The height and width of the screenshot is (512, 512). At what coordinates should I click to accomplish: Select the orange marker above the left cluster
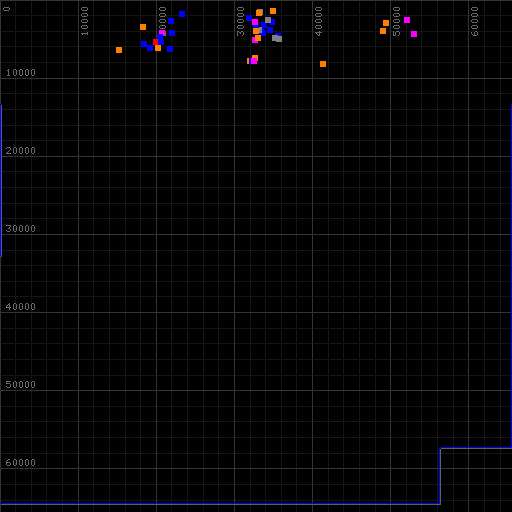(143, 27)
